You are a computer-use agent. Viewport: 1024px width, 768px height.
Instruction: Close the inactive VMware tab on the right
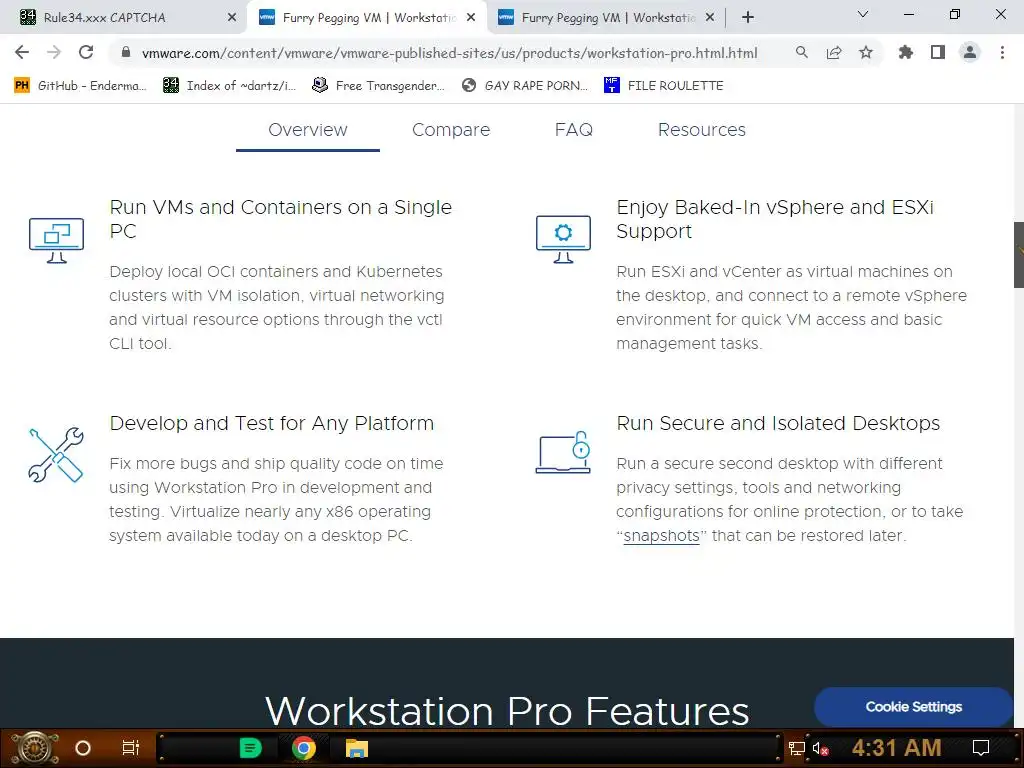tap(710, 18)
